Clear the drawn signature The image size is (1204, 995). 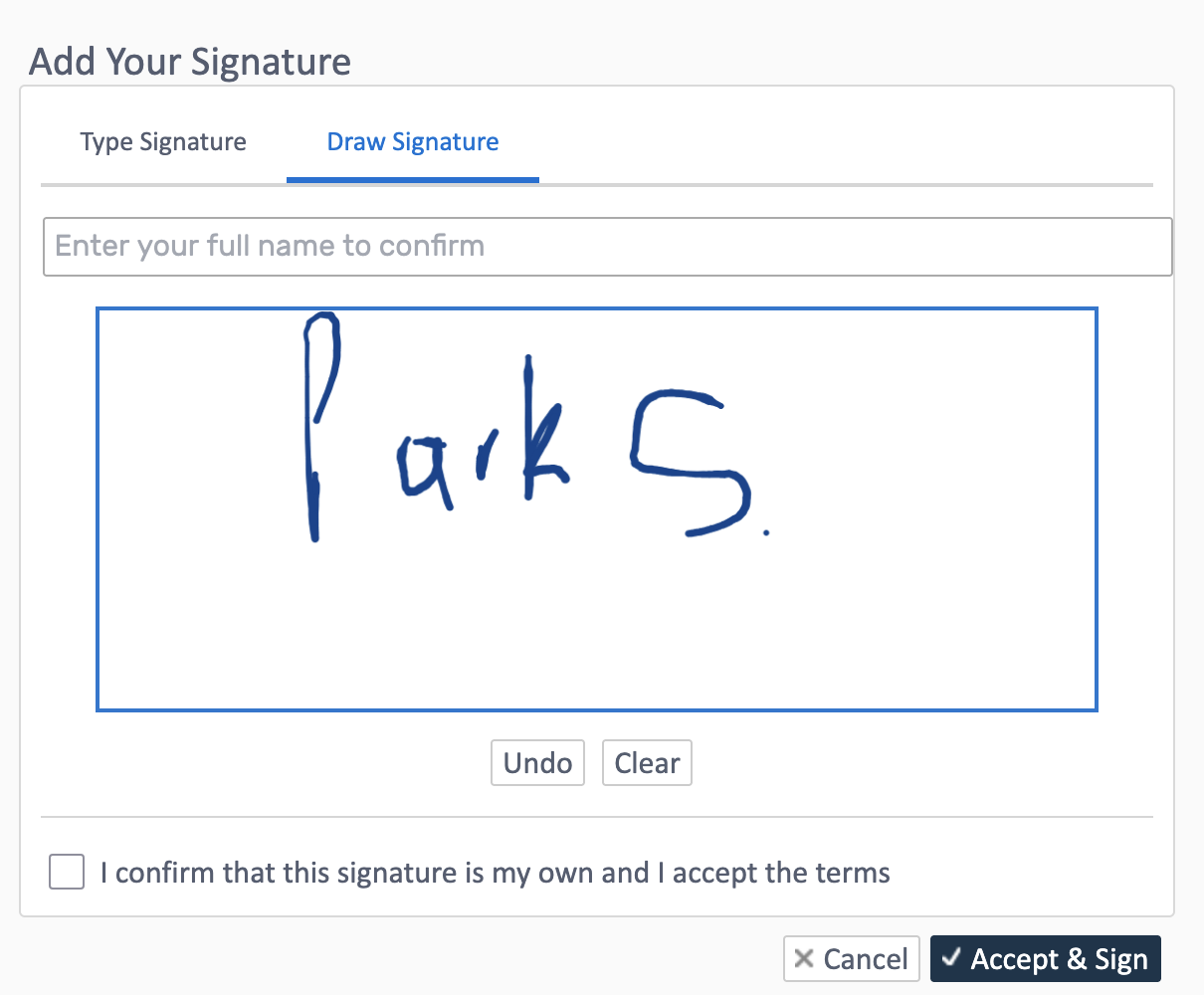click(x=647, y=762)
